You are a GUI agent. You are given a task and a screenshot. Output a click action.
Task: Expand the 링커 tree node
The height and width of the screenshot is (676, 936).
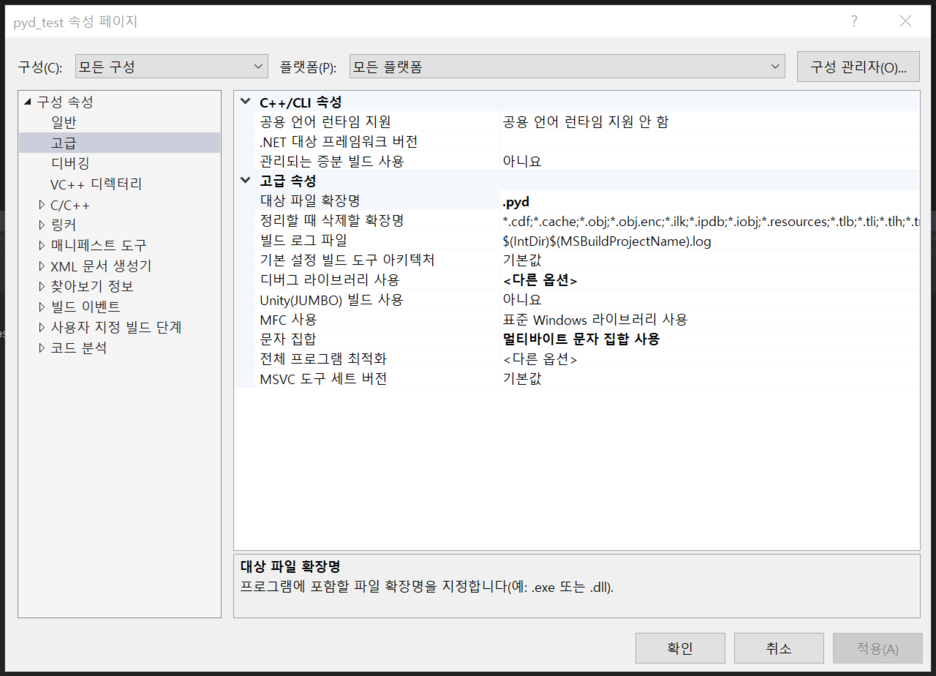pos(41,225)
